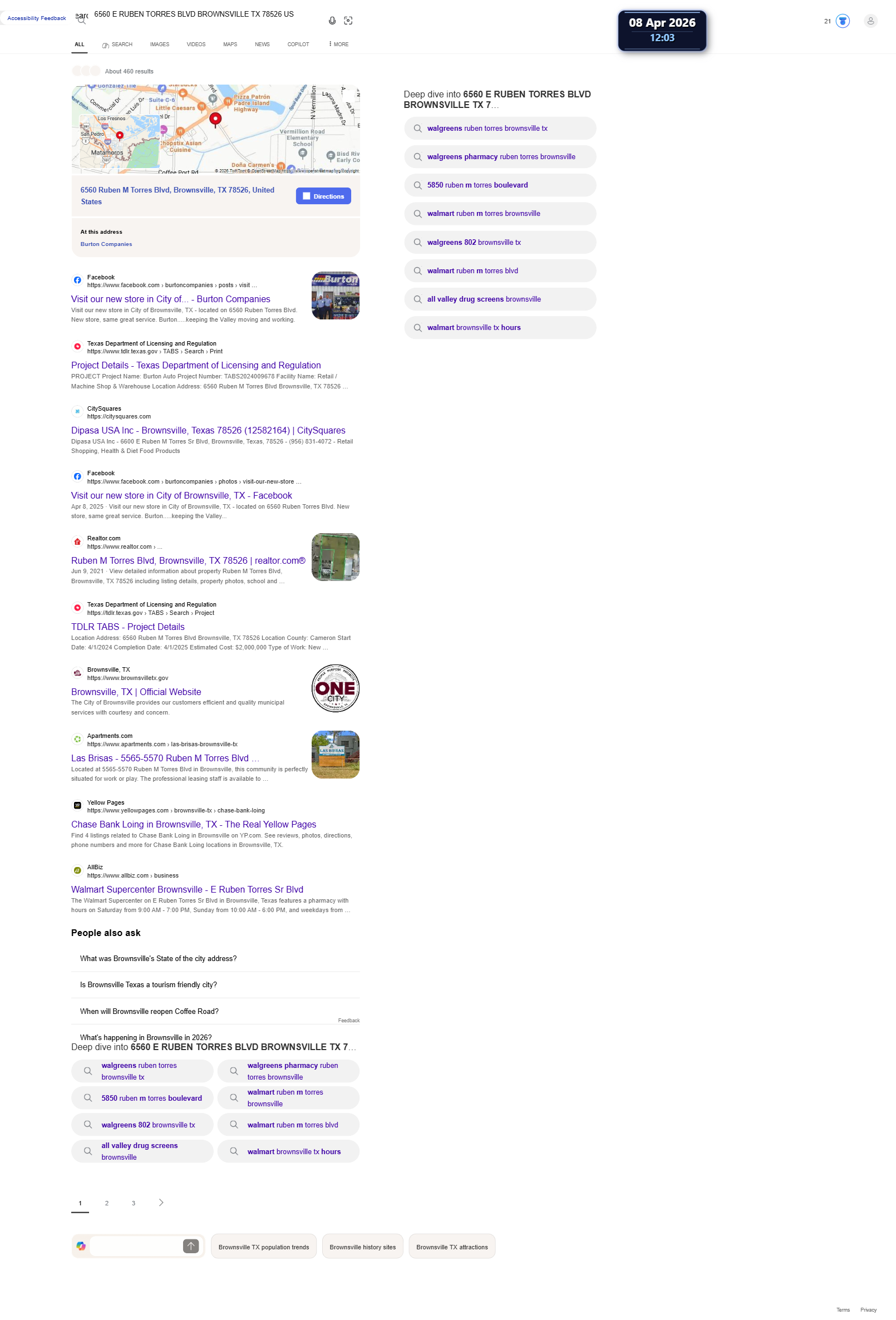Go to results page 3
The width and height of the screenshot is (896, 1320).
pos(134,1203)
